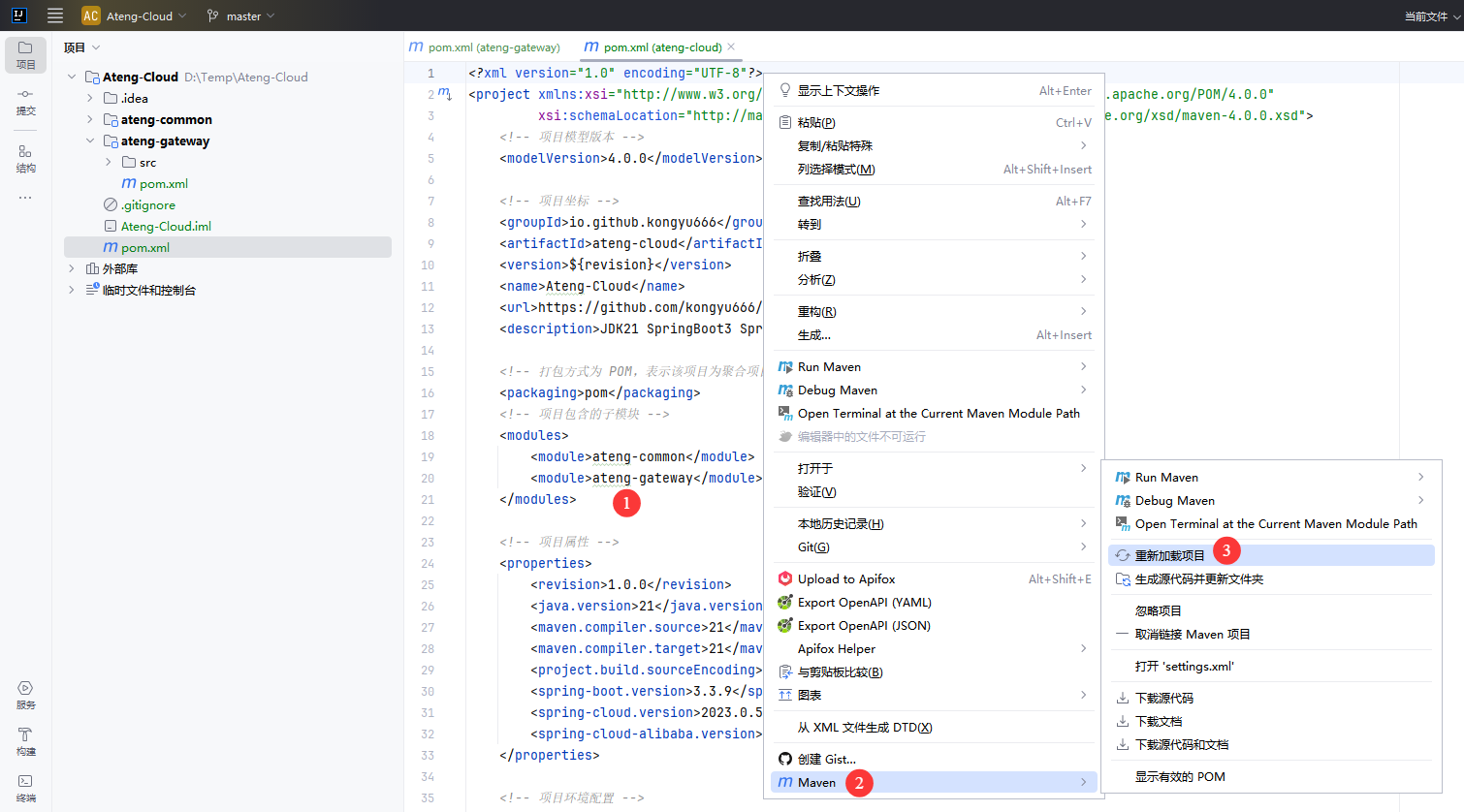Select Unlink Maven Projects menu entry
This screenshot has width=1464, height=812.
click(x=1192, y=634)
